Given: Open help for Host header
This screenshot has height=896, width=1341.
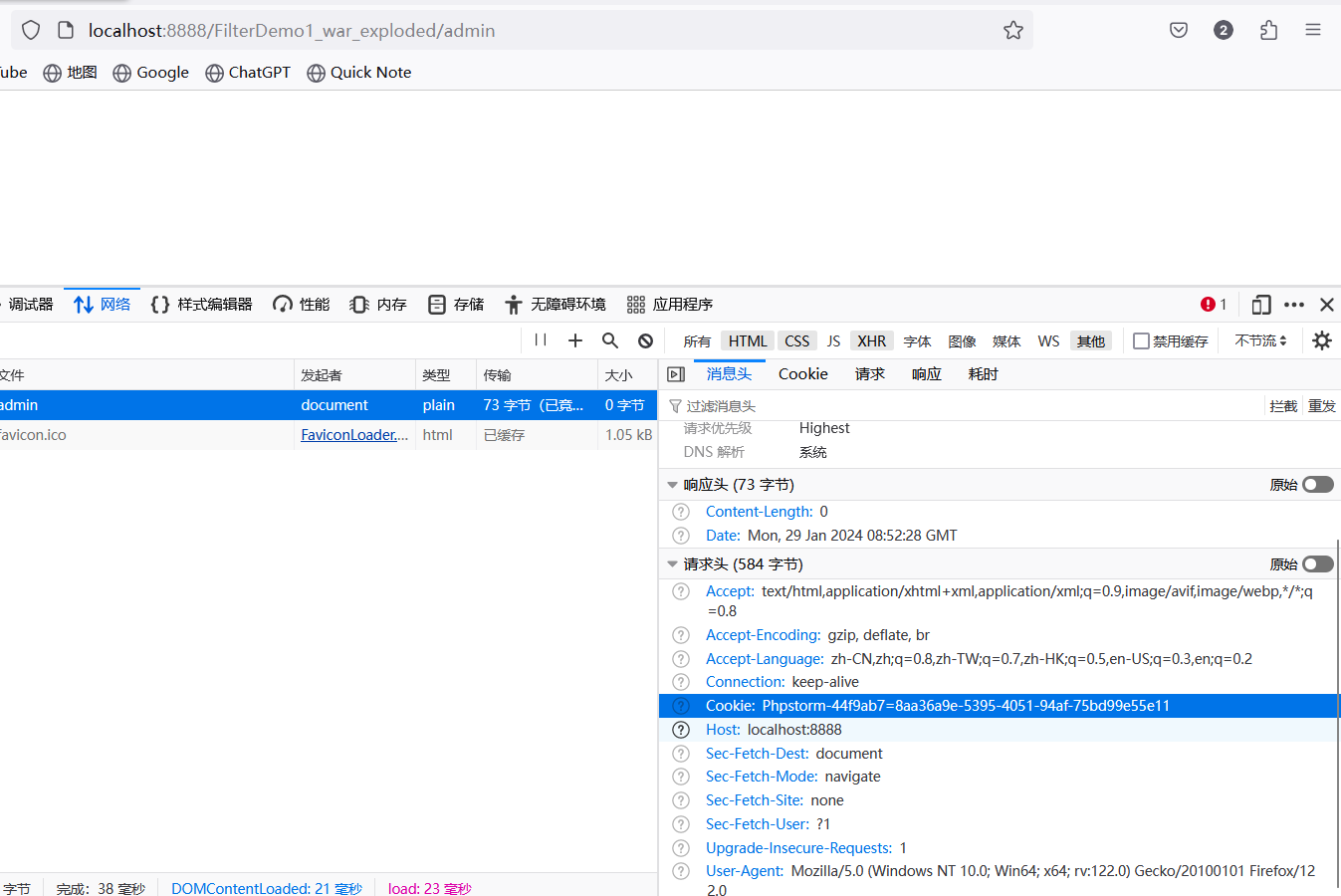Looking at the screenshot, I should point(681,730).
